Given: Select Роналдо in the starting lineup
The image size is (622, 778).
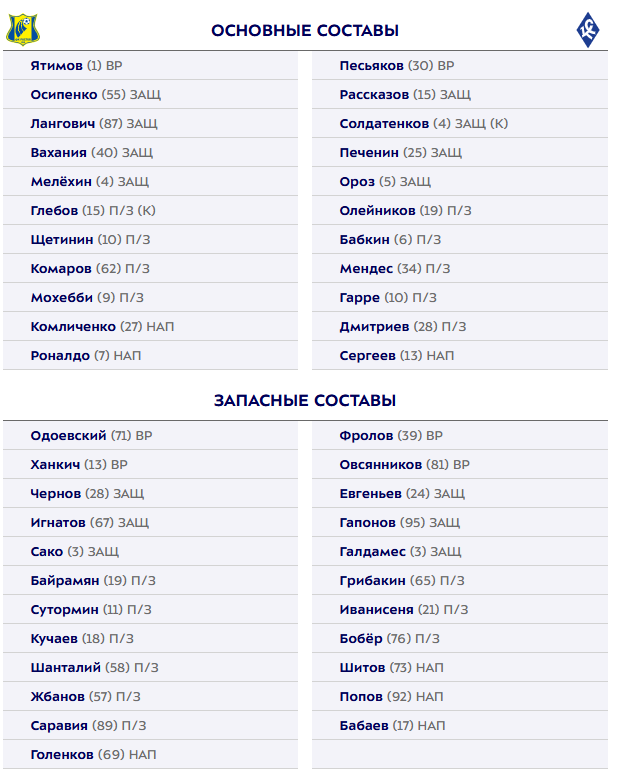Looking at the screenshot, I should 60,356.
